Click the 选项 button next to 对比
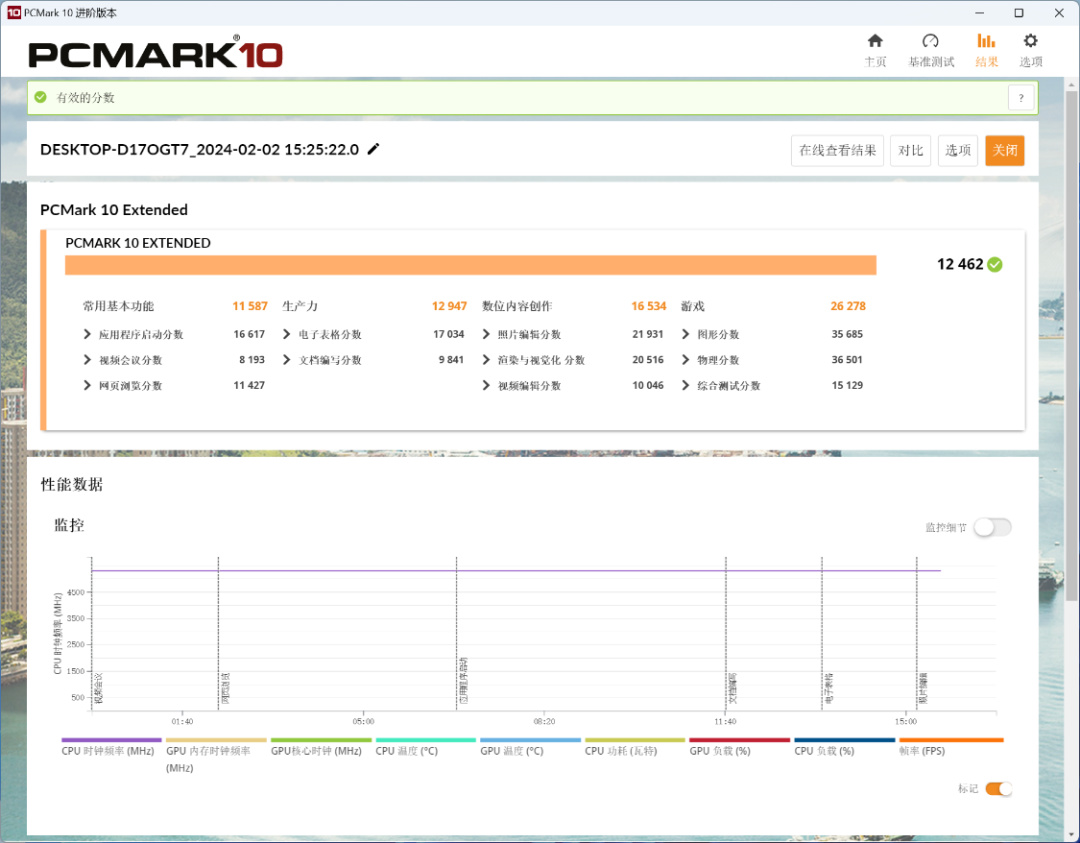 click(x=957, y=150)
